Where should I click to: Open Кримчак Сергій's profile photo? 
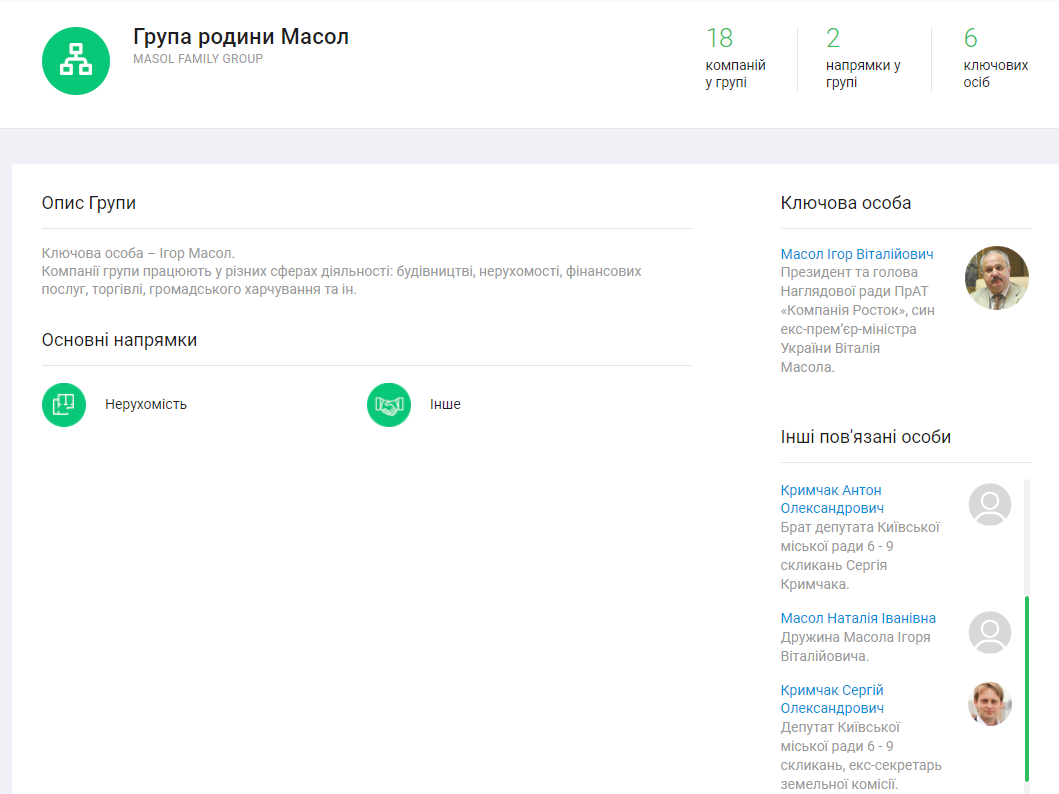pos(989,704)
